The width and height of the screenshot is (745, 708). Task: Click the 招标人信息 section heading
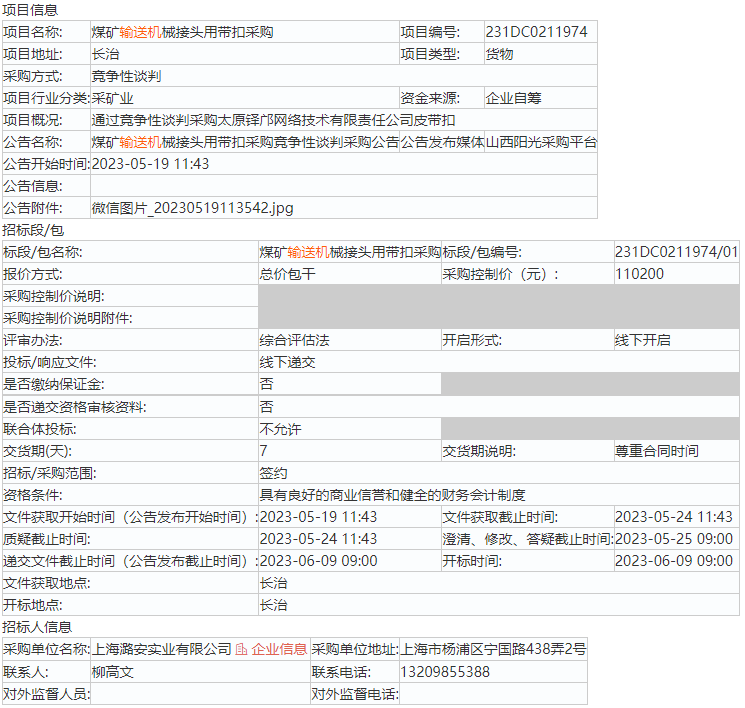(x=37, y=627)
